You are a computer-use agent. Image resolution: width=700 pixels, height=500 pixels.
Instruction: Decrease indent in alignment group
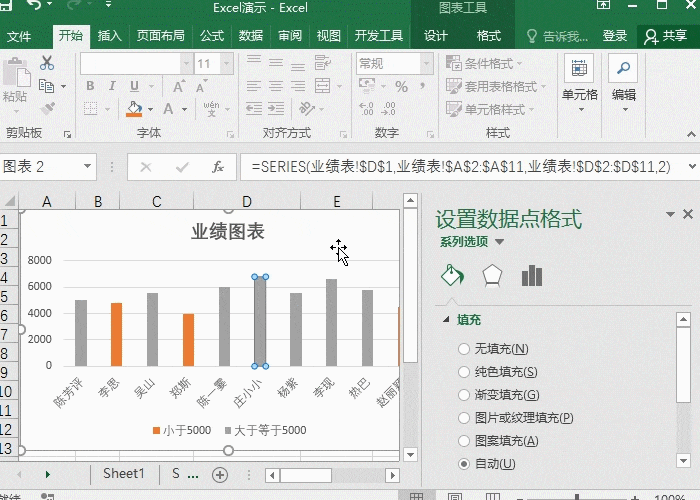[254, 108]
